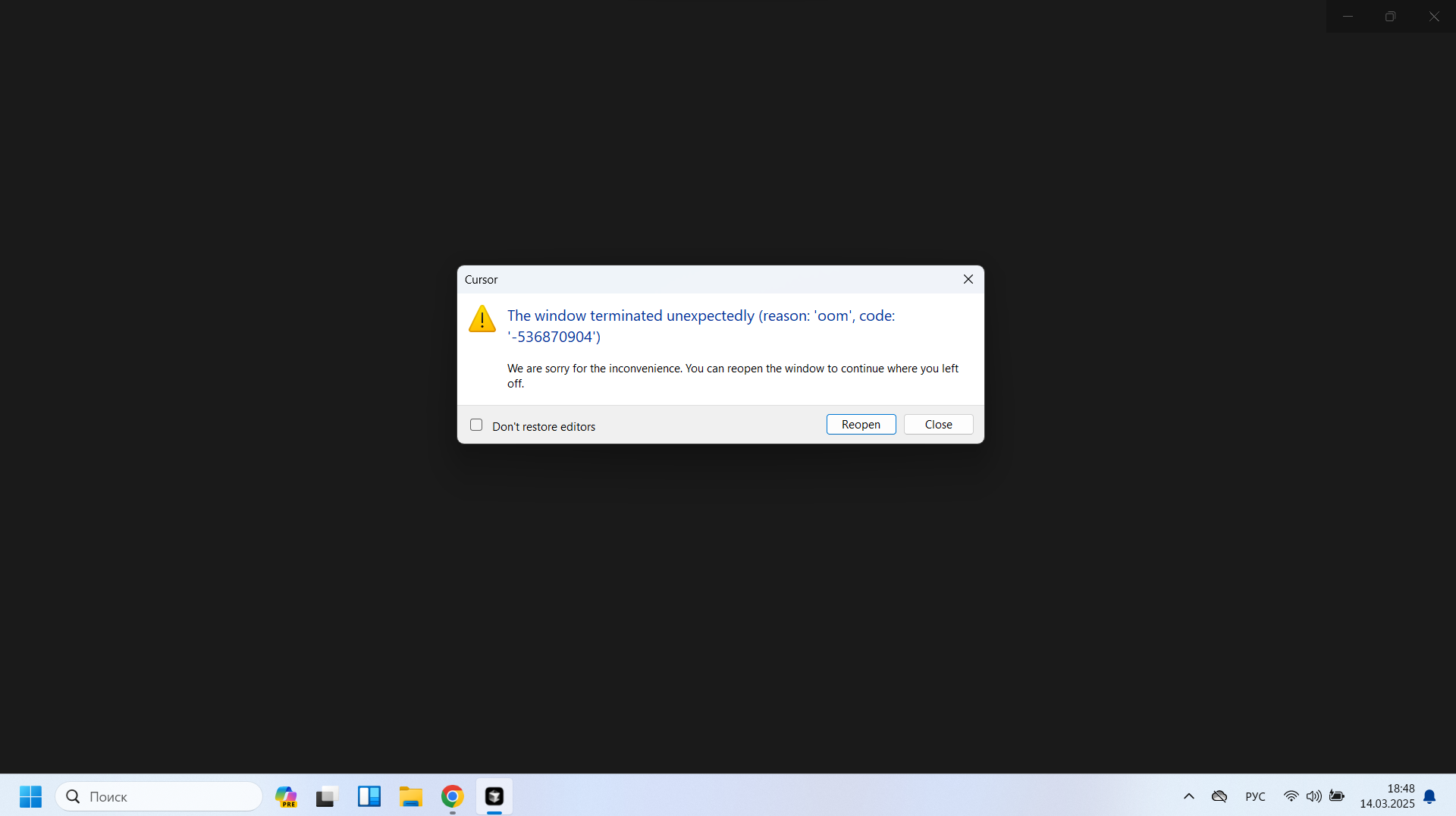Expand the hidden system tray icons
Screen dimensions: 1456x816
point(1189,796)
